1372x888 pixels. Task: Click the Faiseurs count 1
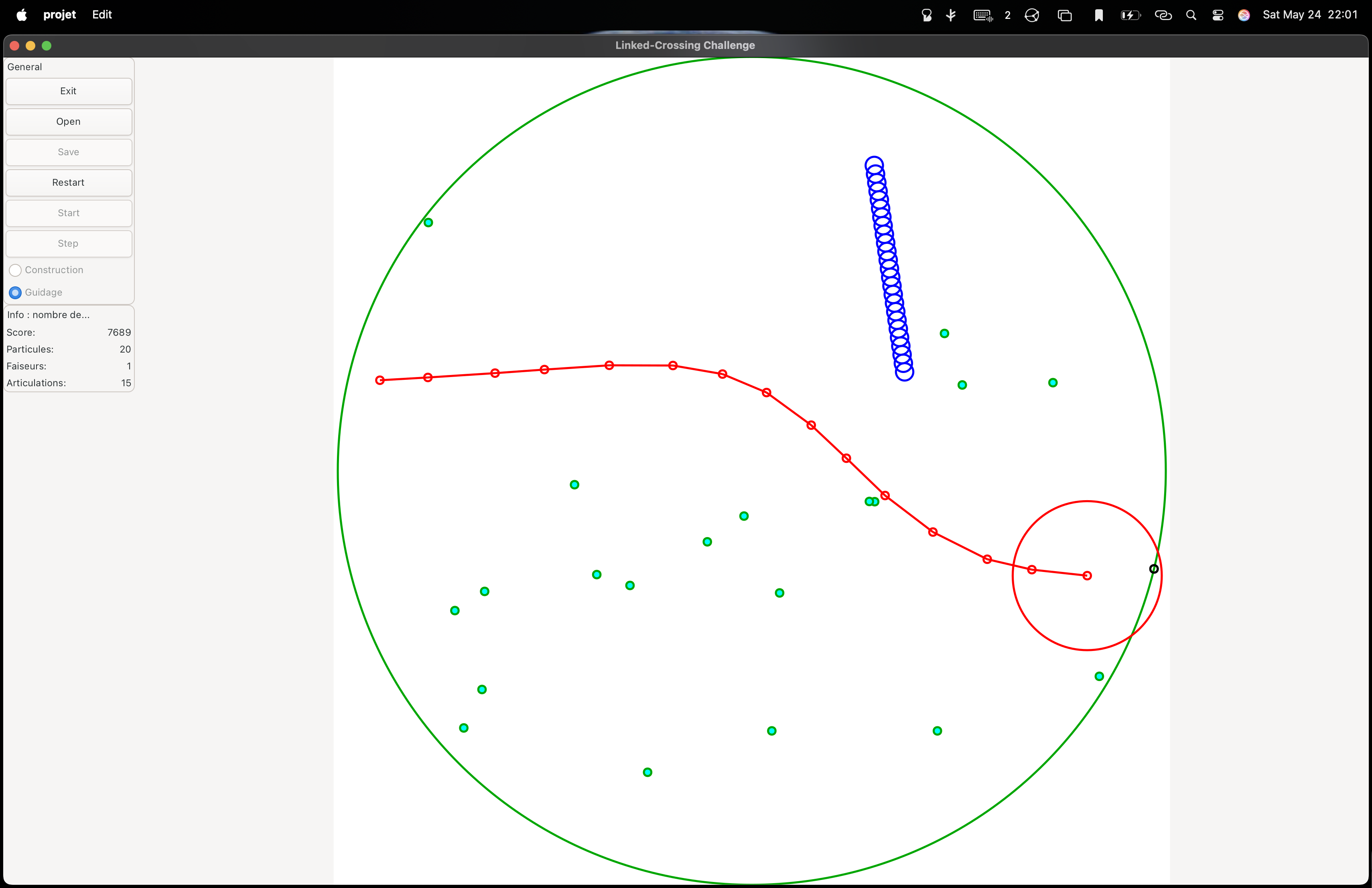(x=128, y=366)
